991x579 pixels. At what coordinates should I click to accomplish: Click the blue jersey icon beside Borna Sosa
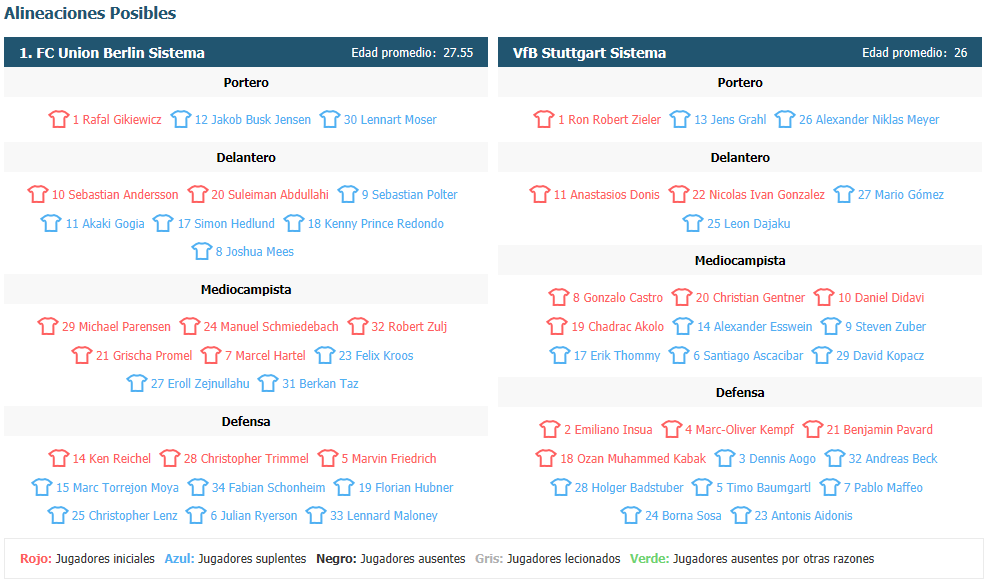[631, 515]
